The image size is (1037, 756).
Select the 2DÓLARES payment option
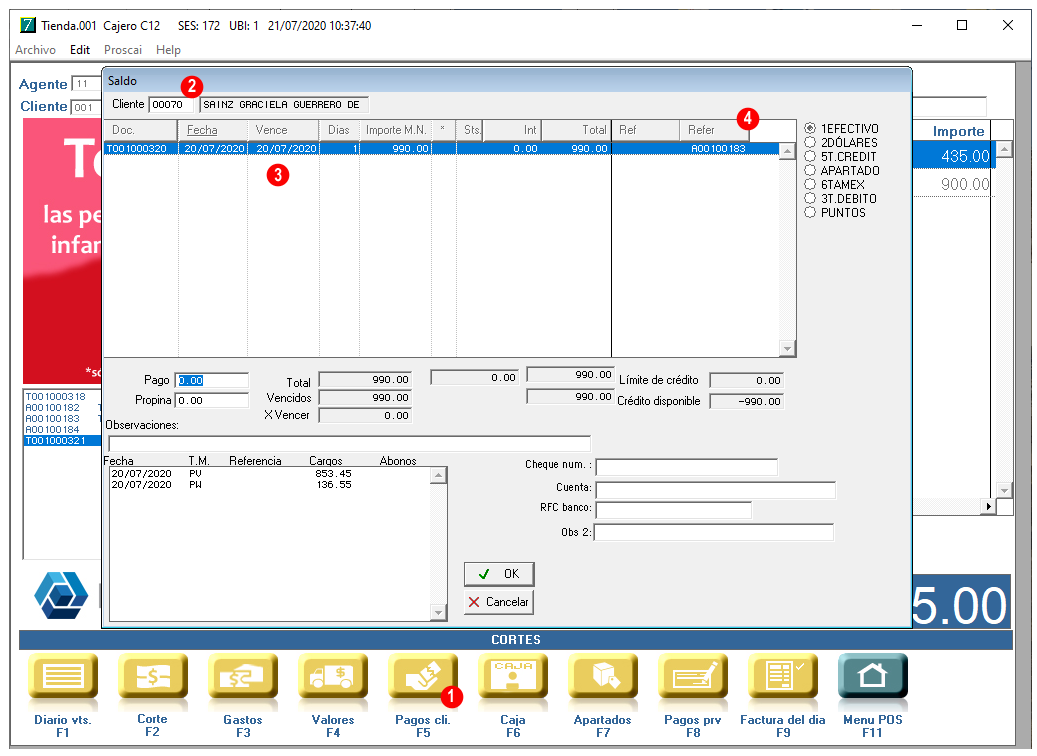coord(810,143)
